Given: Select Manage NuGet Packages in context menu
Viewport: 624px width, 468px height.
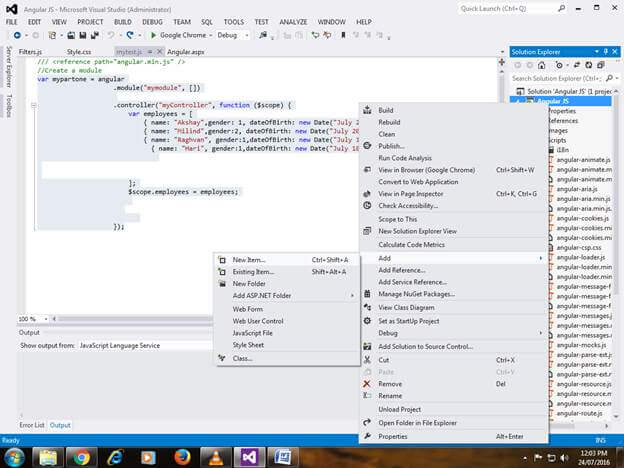Looking at the screenshot, I should pyautogui.click(x=416, y=295).
